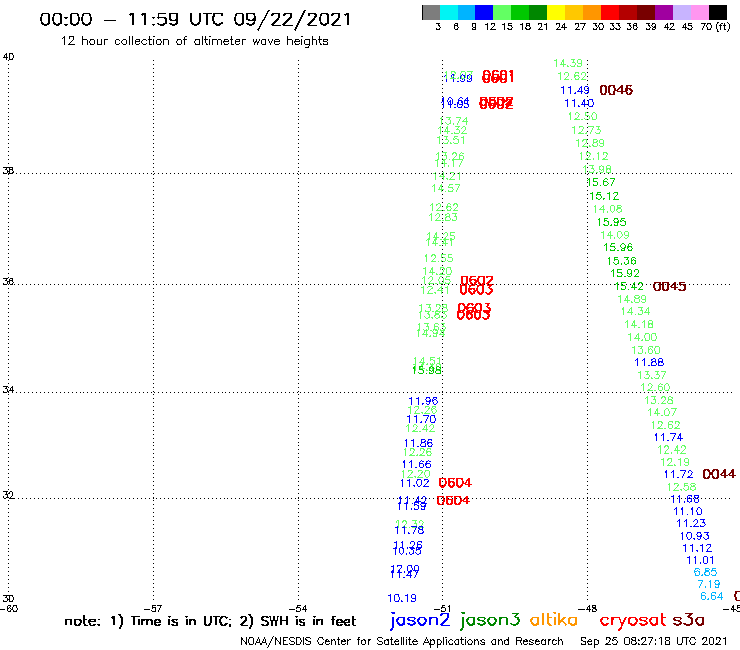Click the '34' latitude axis label
The height and width of the screenshot is (650, 740).
pyautogui.click(x=8, y=390)
